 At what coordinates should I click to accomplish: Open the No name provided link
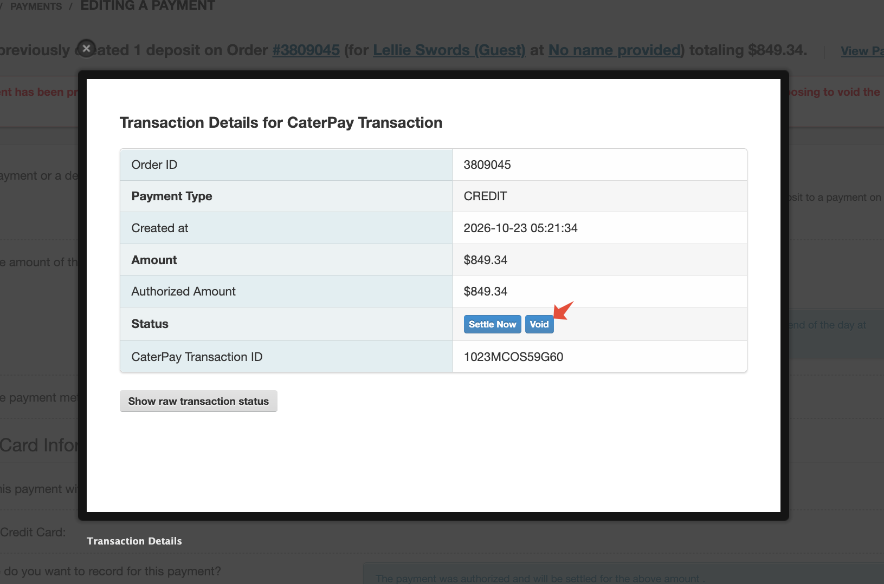616,50
